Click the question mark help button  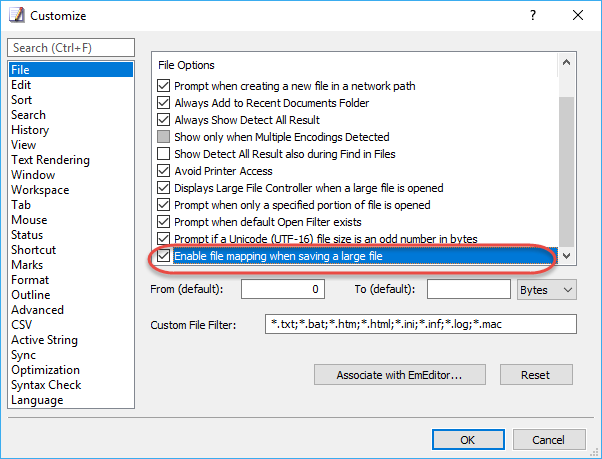click(533, 15)
